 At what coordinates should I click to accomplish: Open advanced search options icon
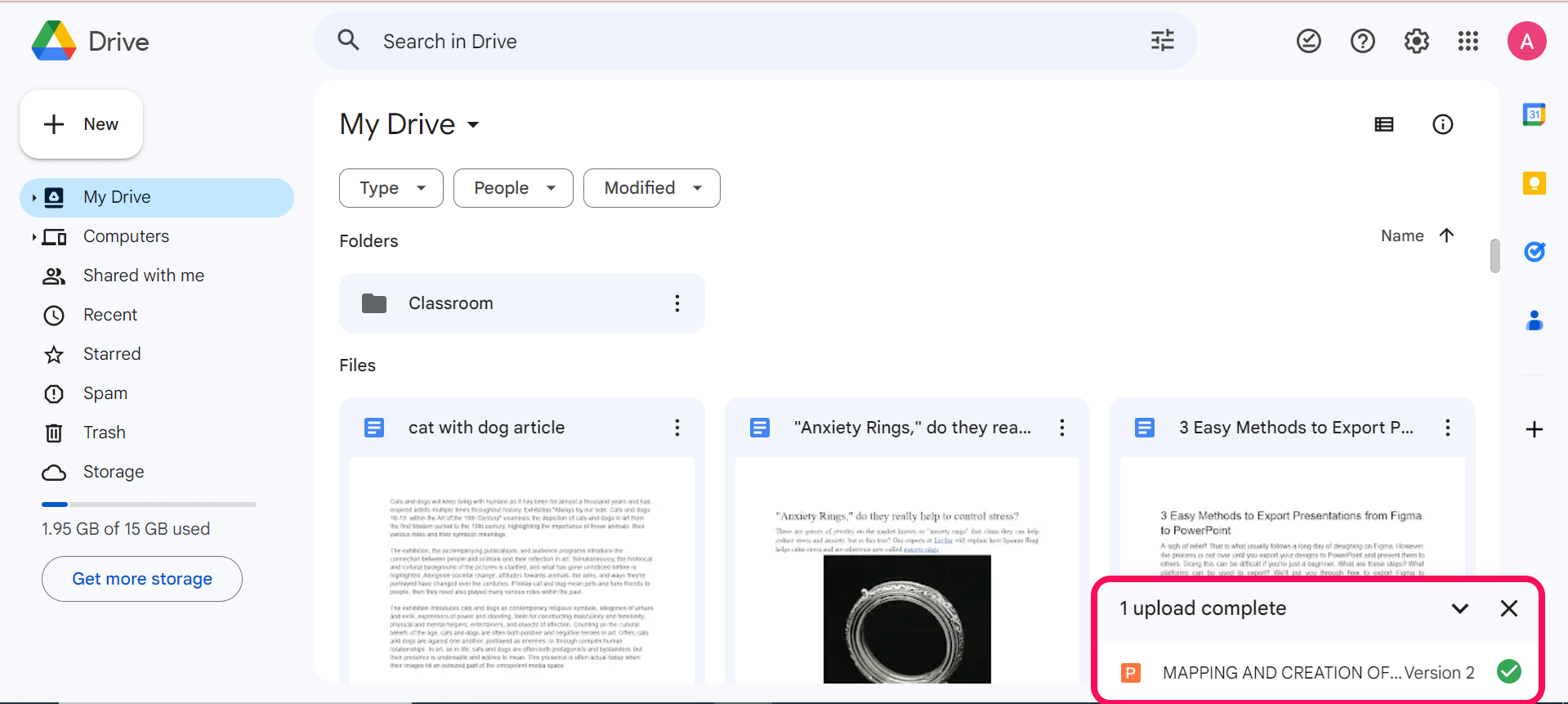tap(1162, 41)
